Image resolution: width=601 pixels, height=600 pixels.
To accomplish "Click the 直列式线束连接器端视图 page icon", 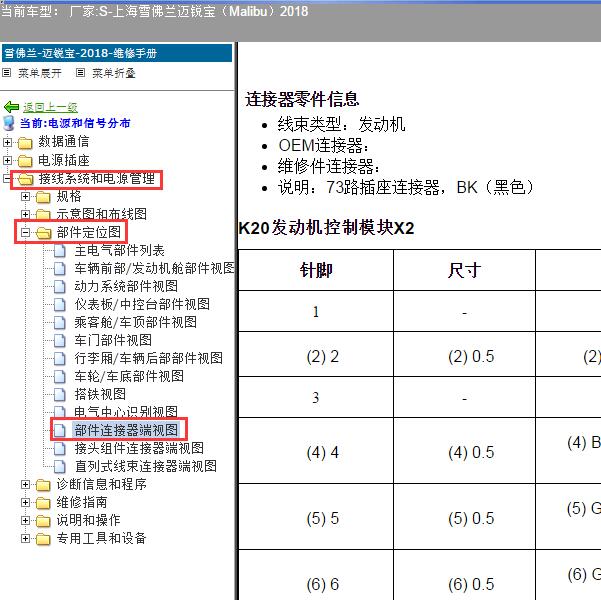I will click(x=59, y=466).
